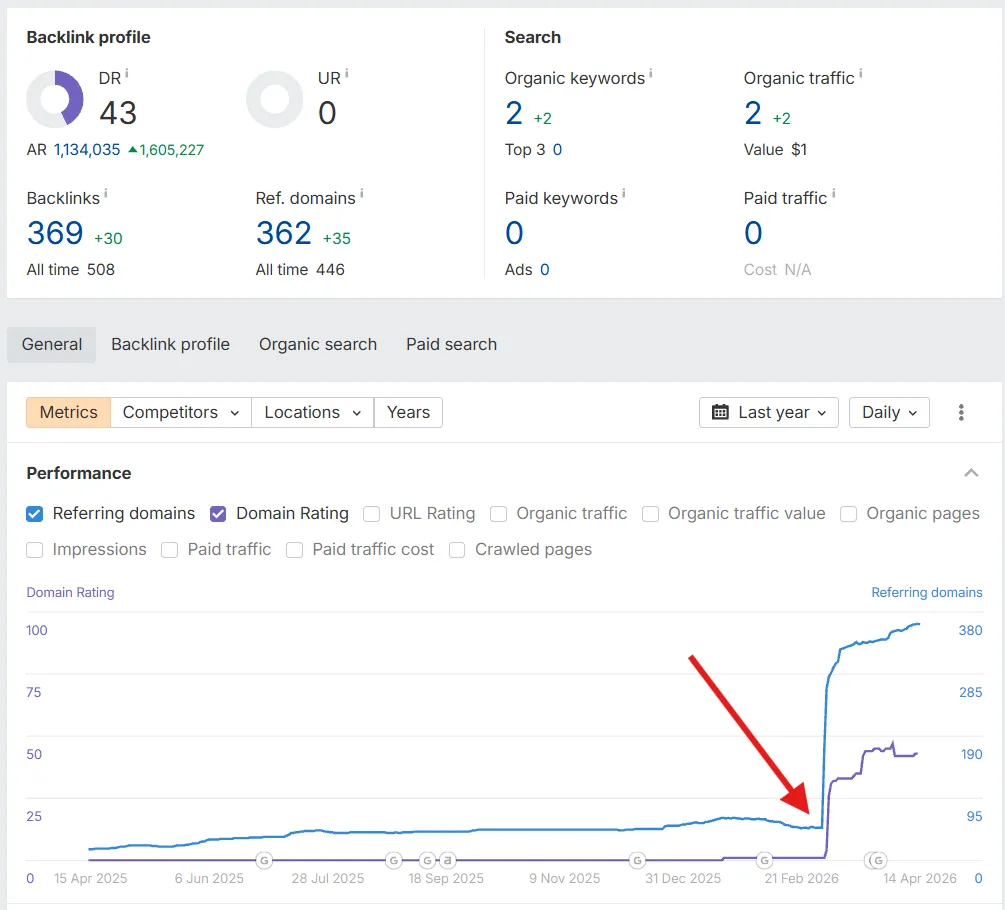
Task: Expand the Competitors dropdown
Action: coord(180,412)
